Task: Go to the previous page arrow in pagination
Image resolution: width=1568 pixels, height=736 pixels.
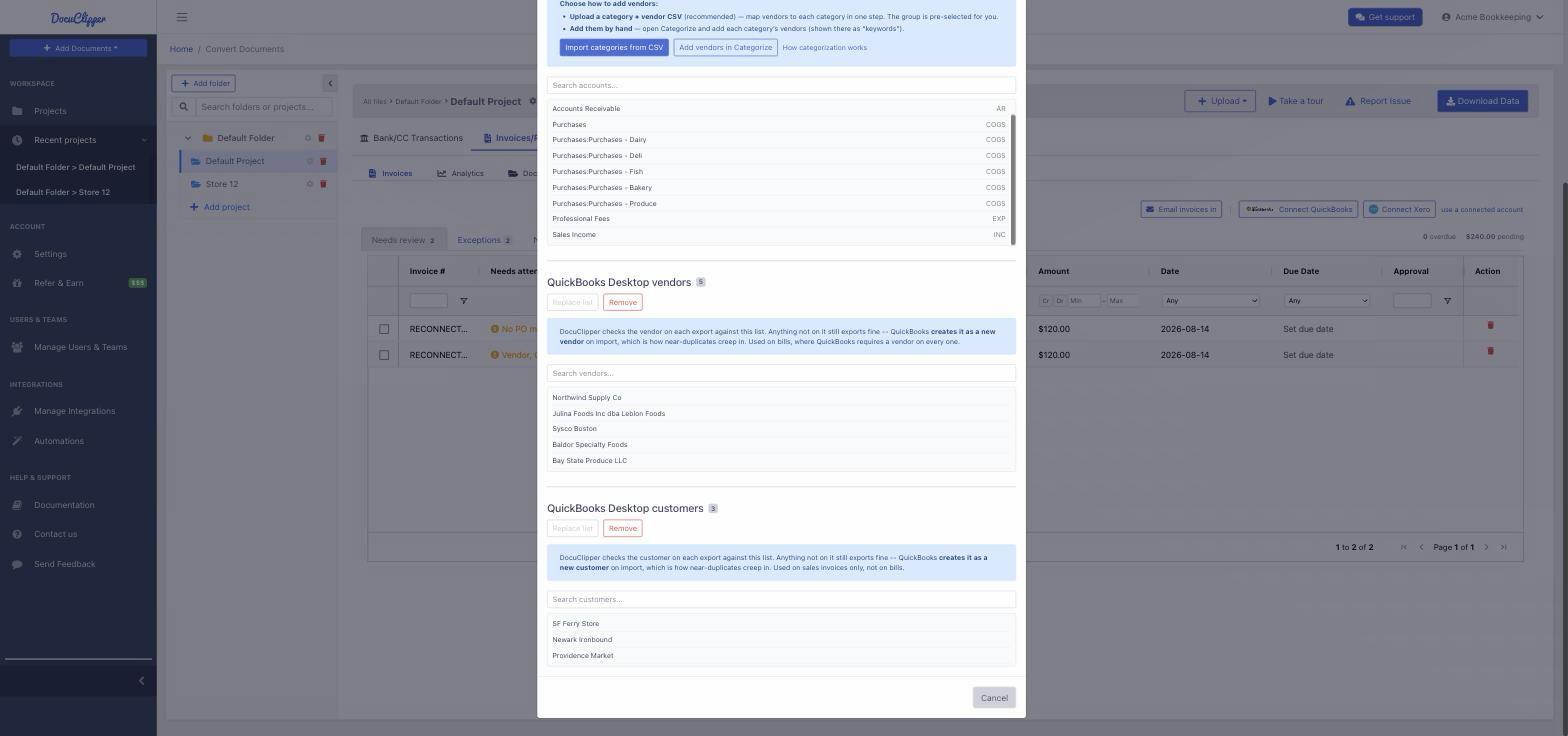Action: click(1421, 547)
